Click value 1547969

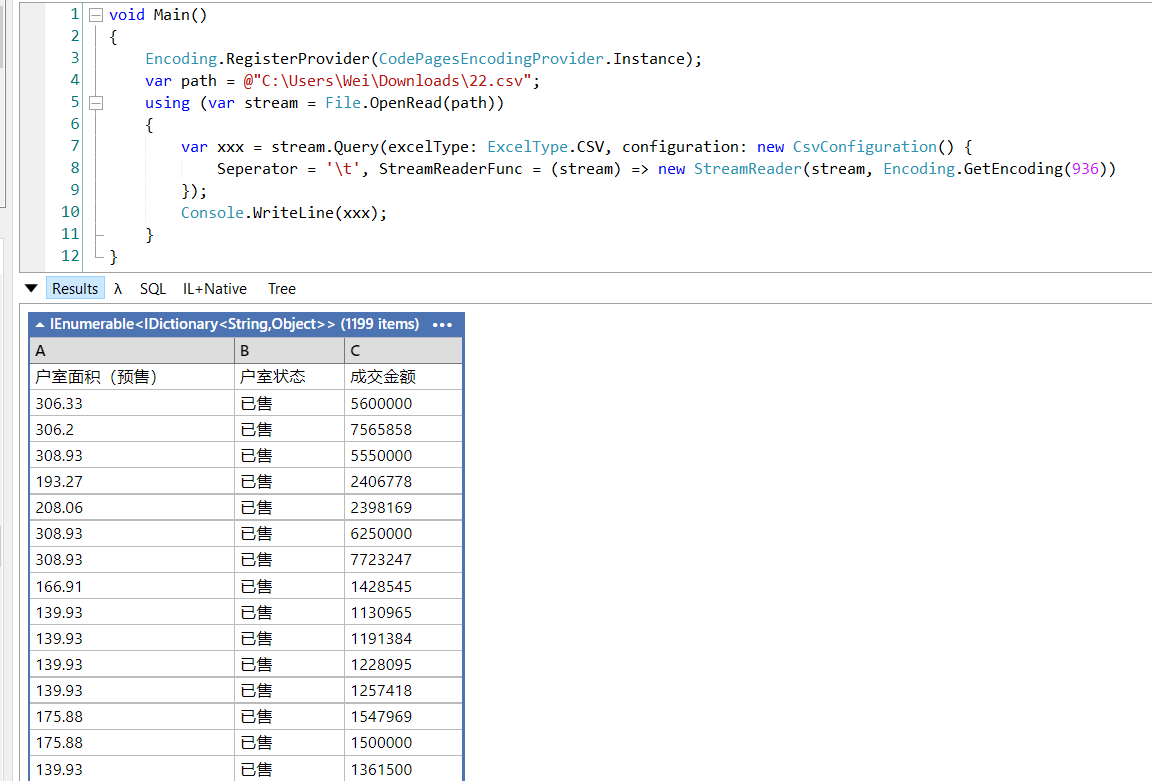(381, 716)
